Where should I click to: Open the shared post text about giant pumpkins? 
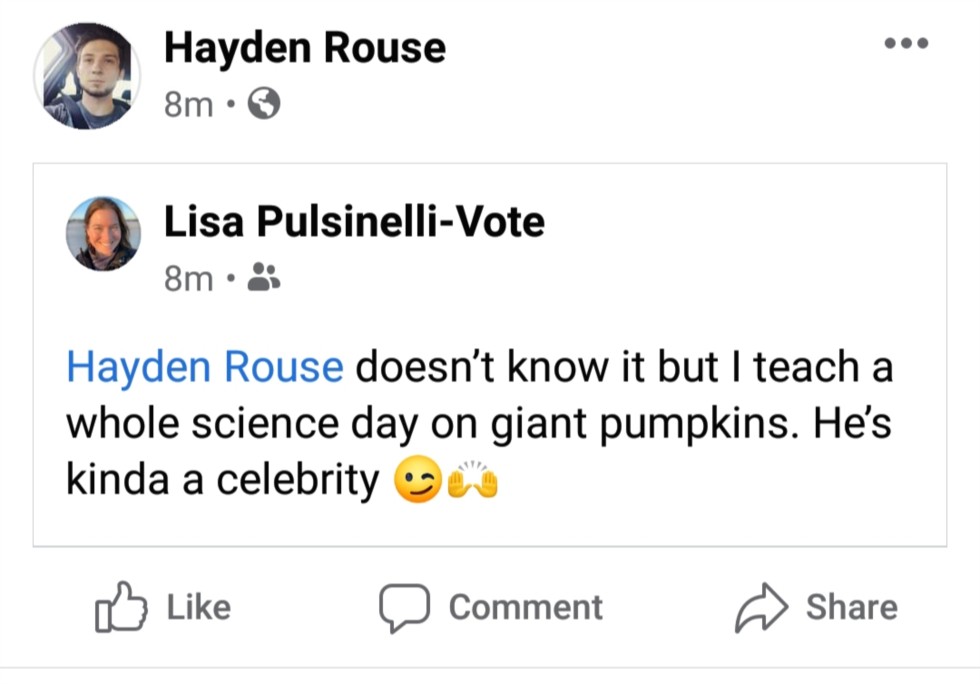[x=480, y=424]
